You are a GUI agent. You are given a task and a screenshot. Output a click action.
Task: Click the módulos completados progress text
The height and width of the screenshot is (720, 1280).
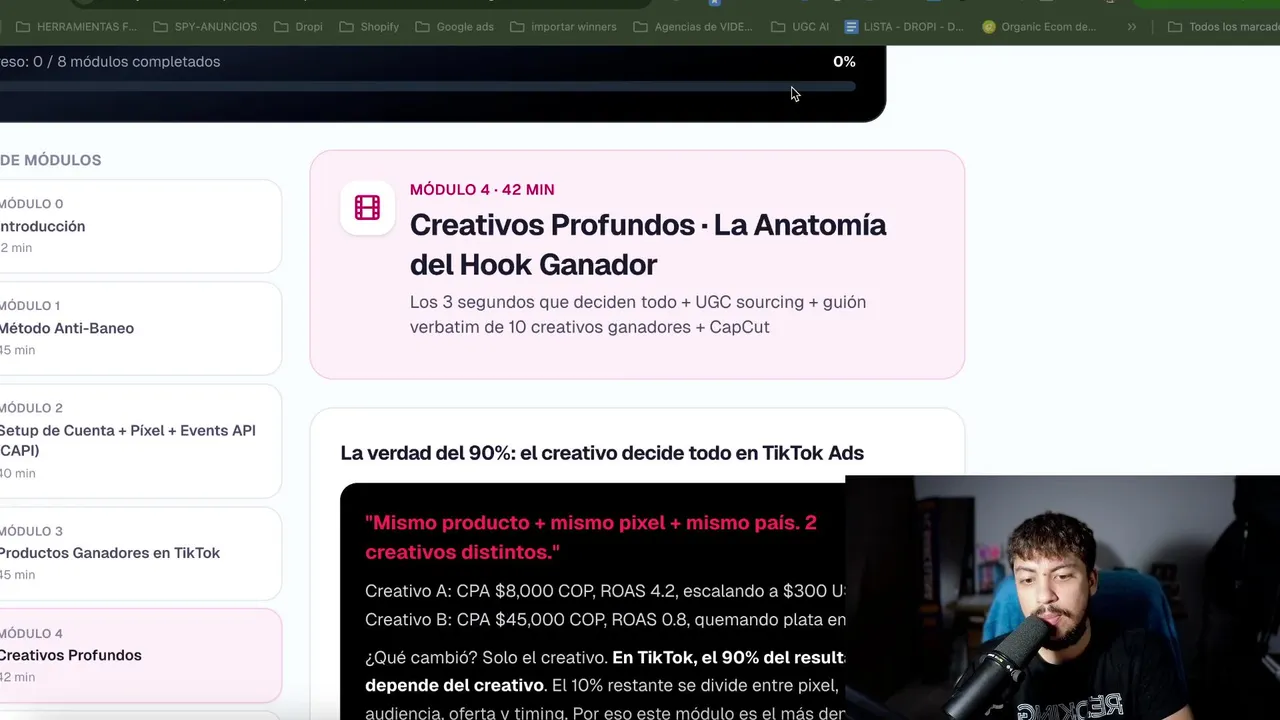point(110,62)
